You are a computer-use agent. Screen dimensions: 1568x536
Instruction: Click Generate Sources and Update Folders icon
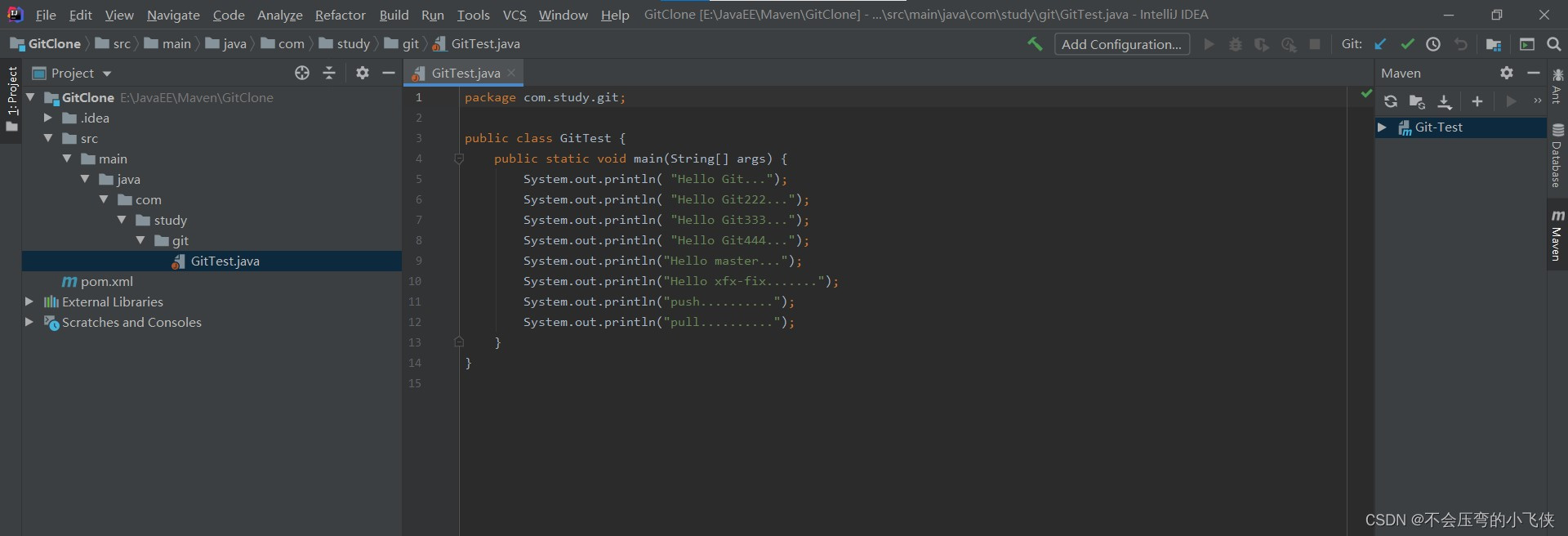point(1417,102)
